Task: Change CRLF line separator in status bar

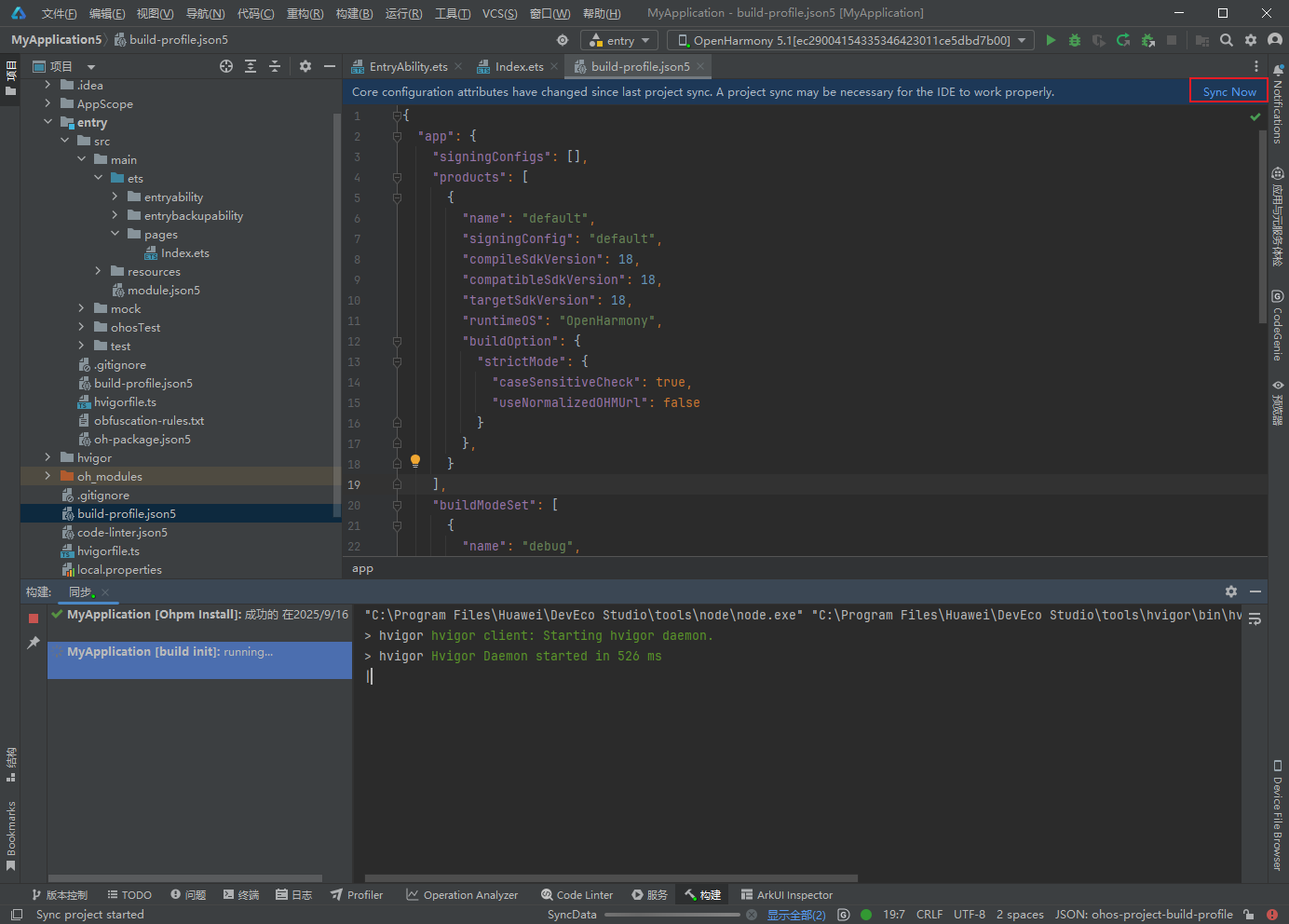Action: 929,915
